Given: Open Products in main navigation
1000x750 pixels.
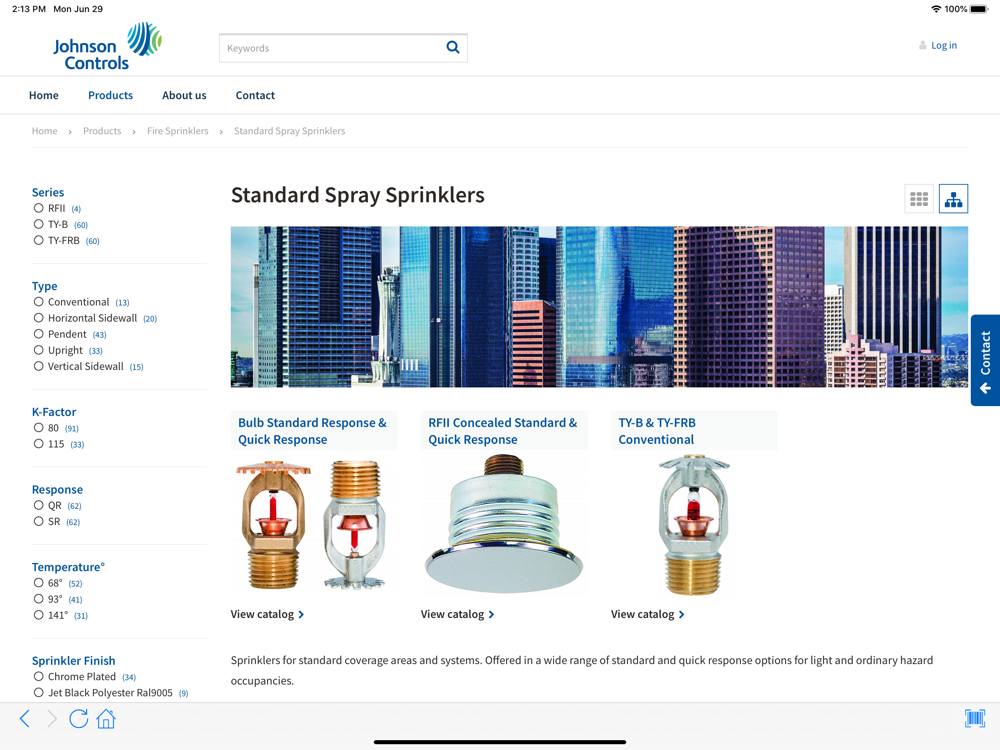Looking at the screenshot, I should coord(110,95).
